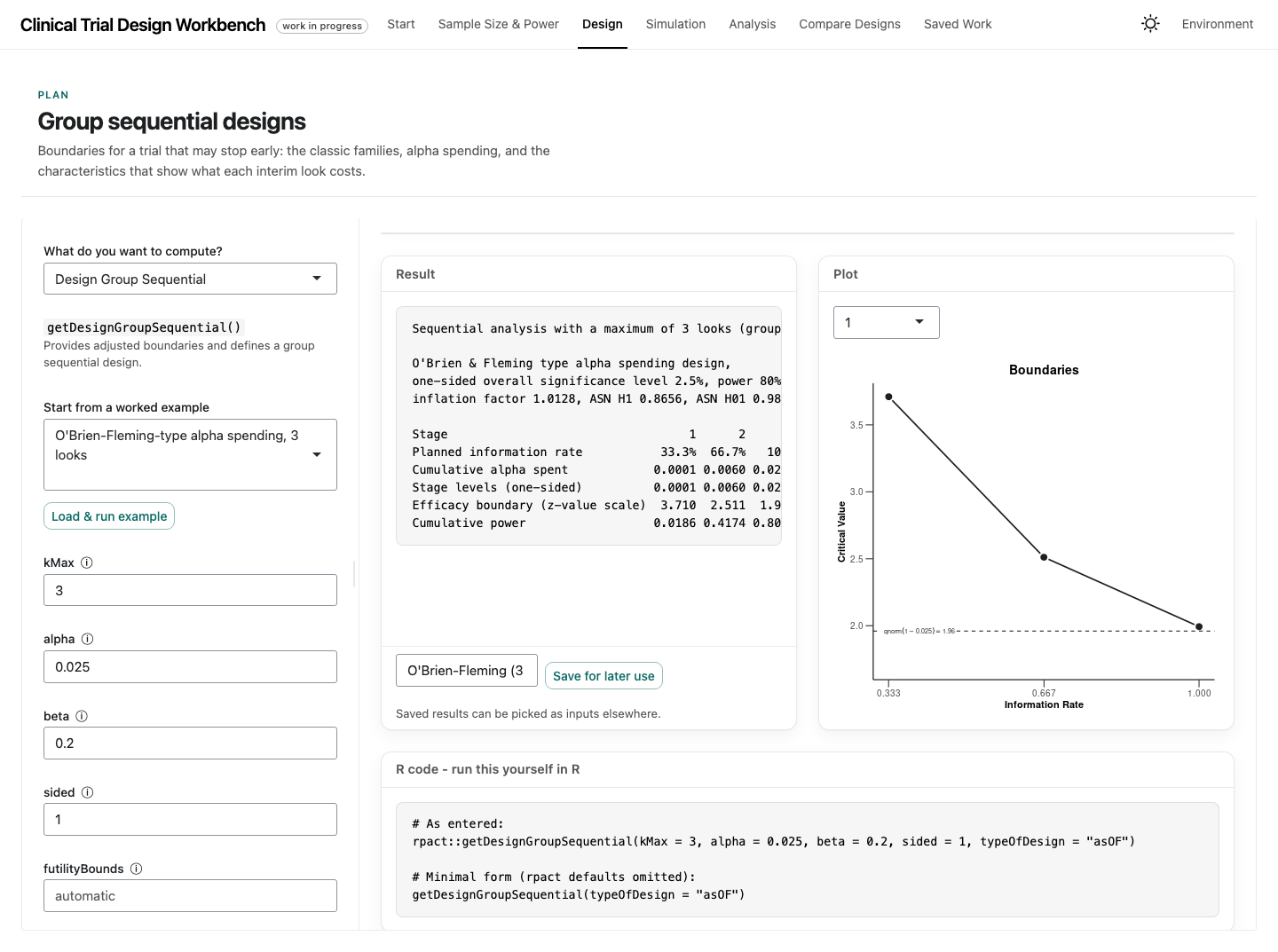Edit the saved result name field
The height and width of the screenshot is (952, 1278).
click(467, 671)
